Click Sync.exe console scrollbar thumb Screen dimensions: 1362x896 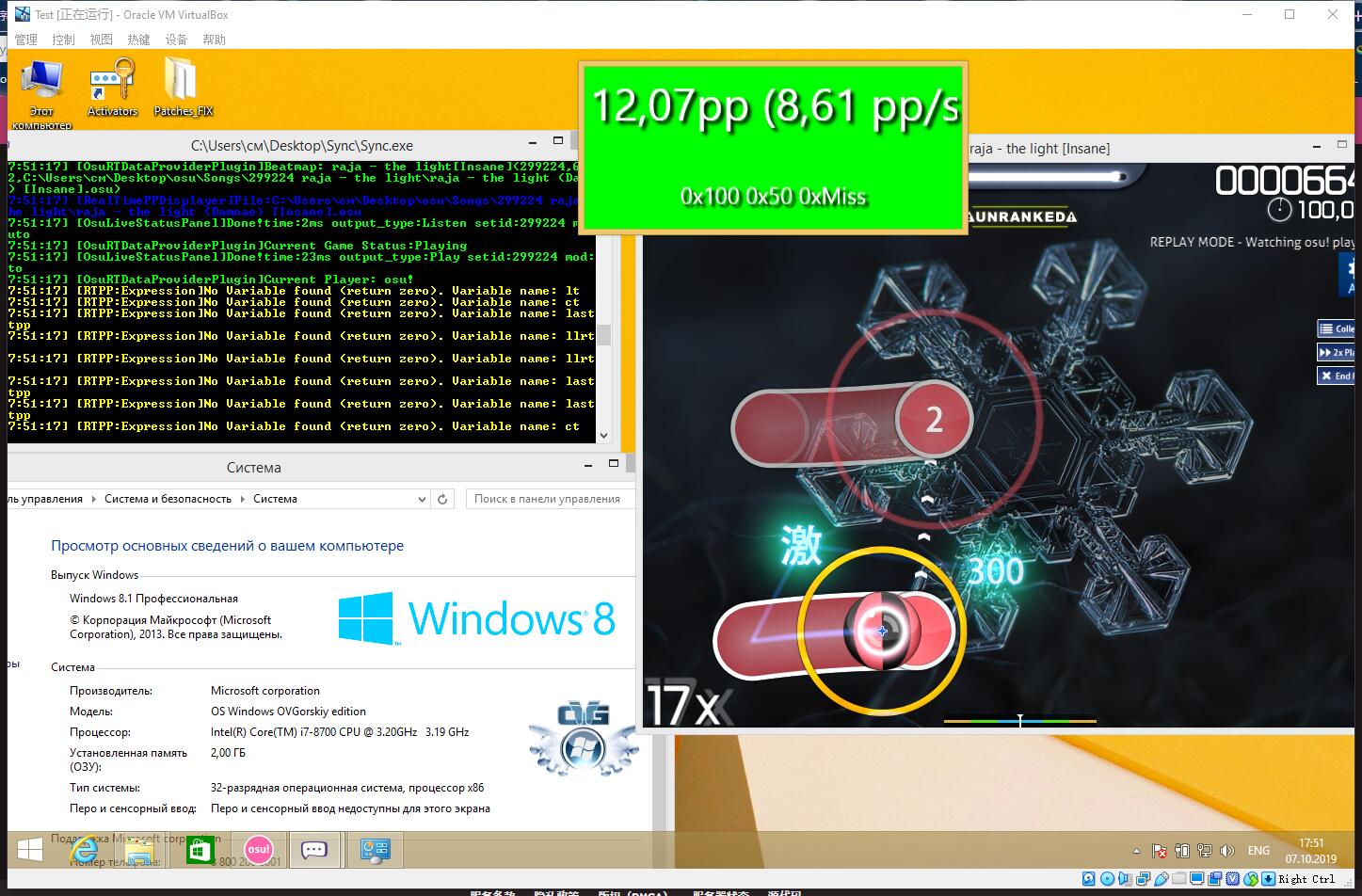[x=604, y=335]
